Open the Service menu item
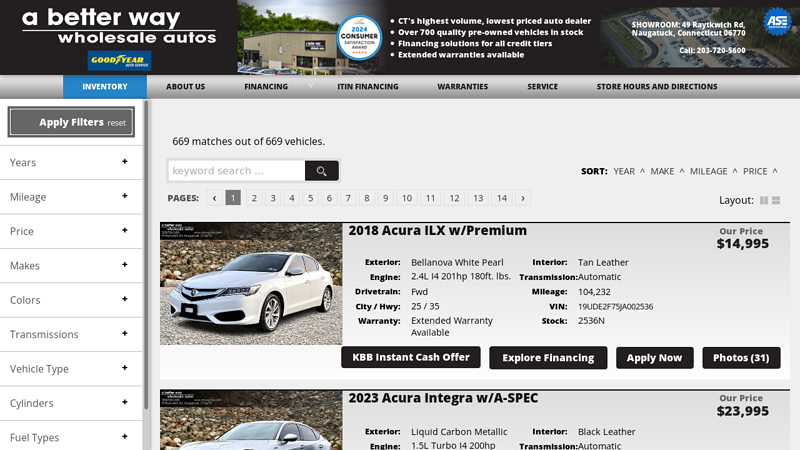This screenshot has height=450, width=800. coord(542,87)
